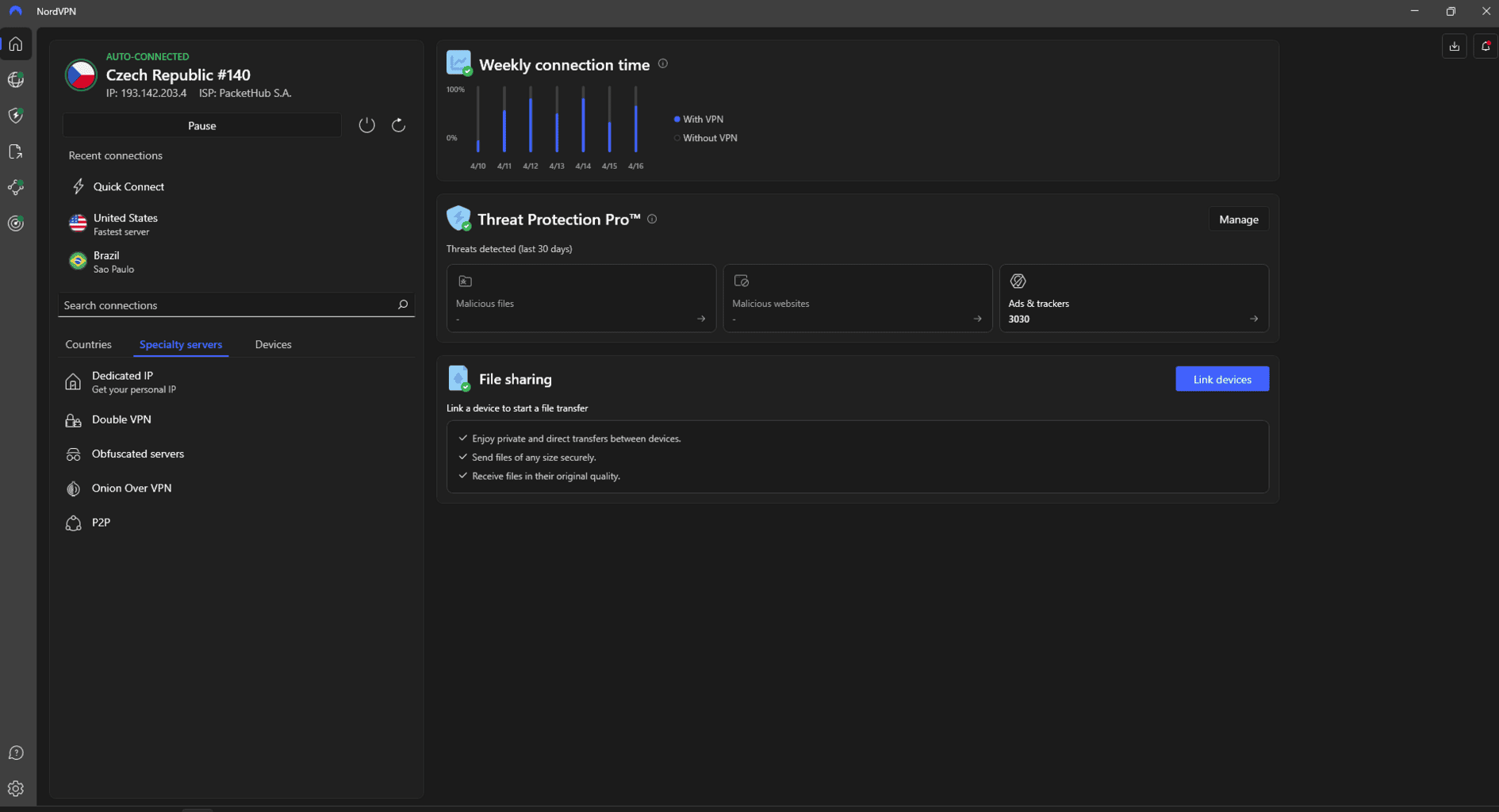Click the notifications bell icon

coord(1486,46)
